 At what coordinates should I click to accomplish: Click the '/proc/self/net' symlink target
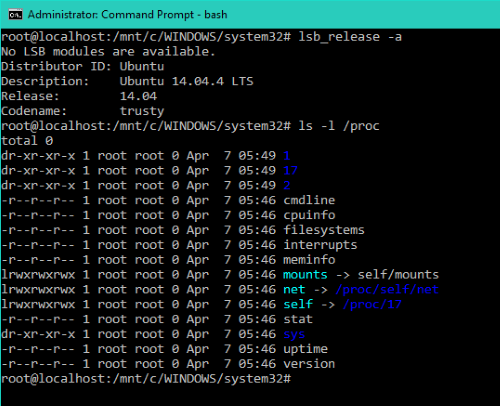pyautogui.click(x=387, y=290)
